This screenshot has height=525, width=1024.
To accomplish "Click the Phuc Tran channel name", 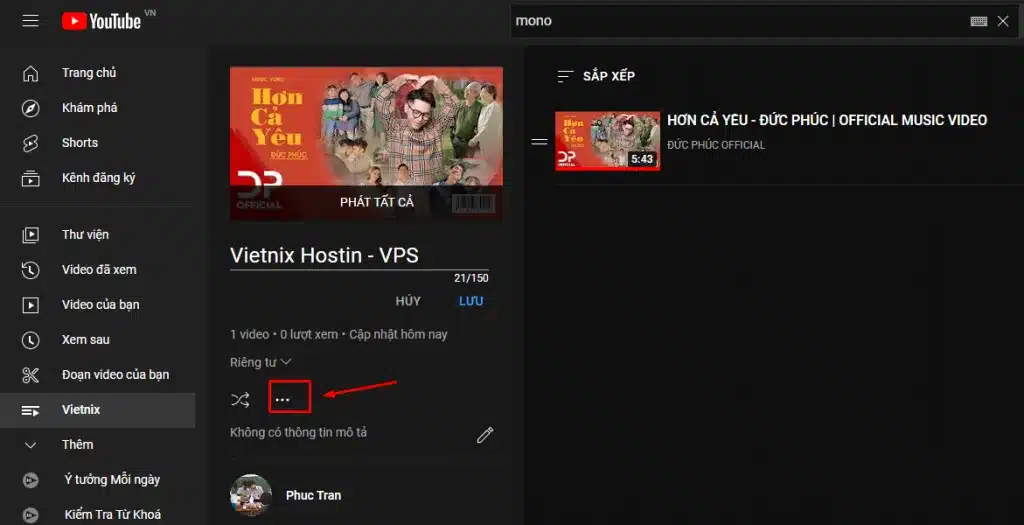I will tap(313, 496).
